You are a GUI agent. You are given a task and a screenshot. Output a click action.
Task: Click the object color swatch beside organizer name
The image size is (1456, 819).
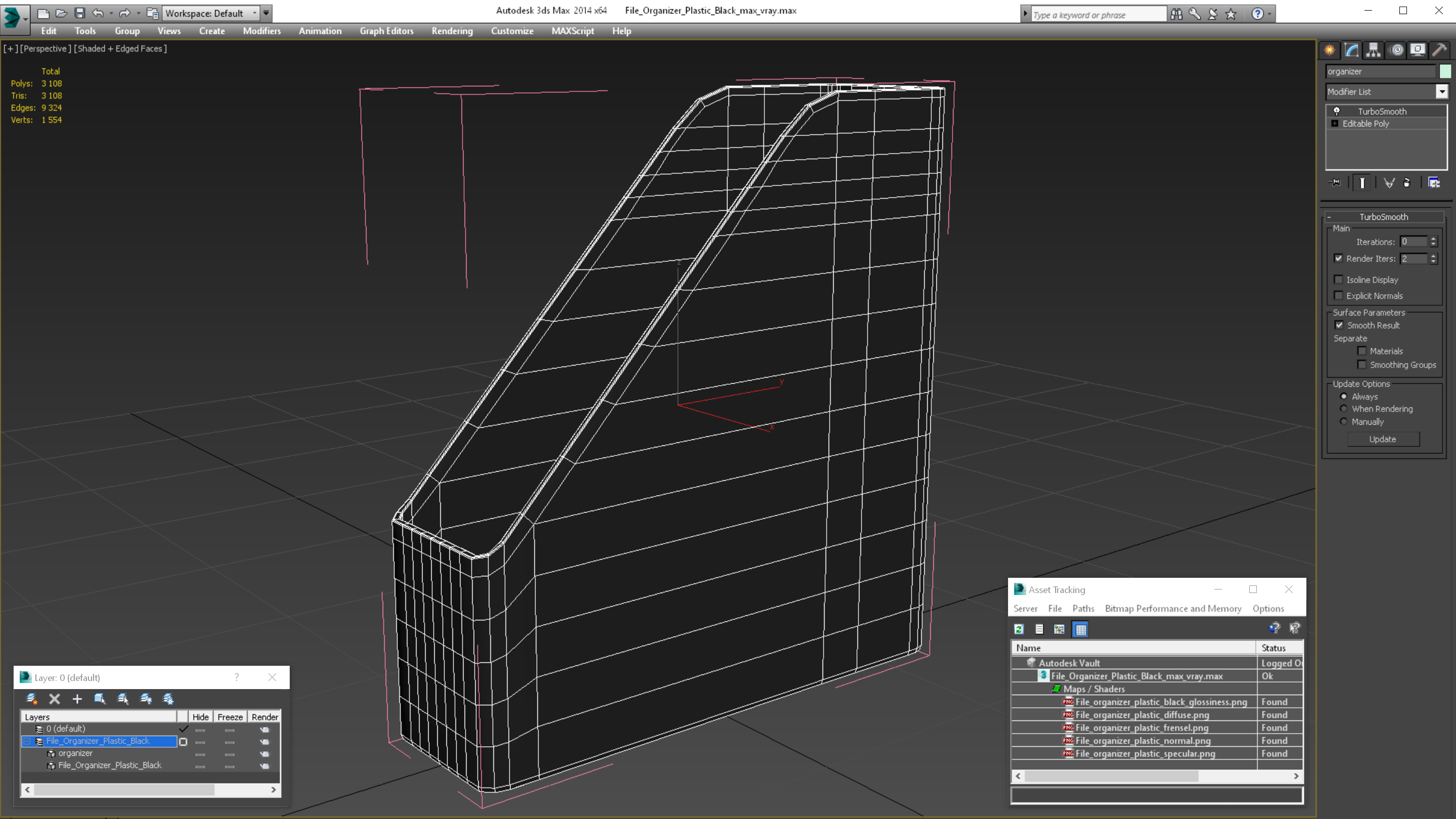1445,71
